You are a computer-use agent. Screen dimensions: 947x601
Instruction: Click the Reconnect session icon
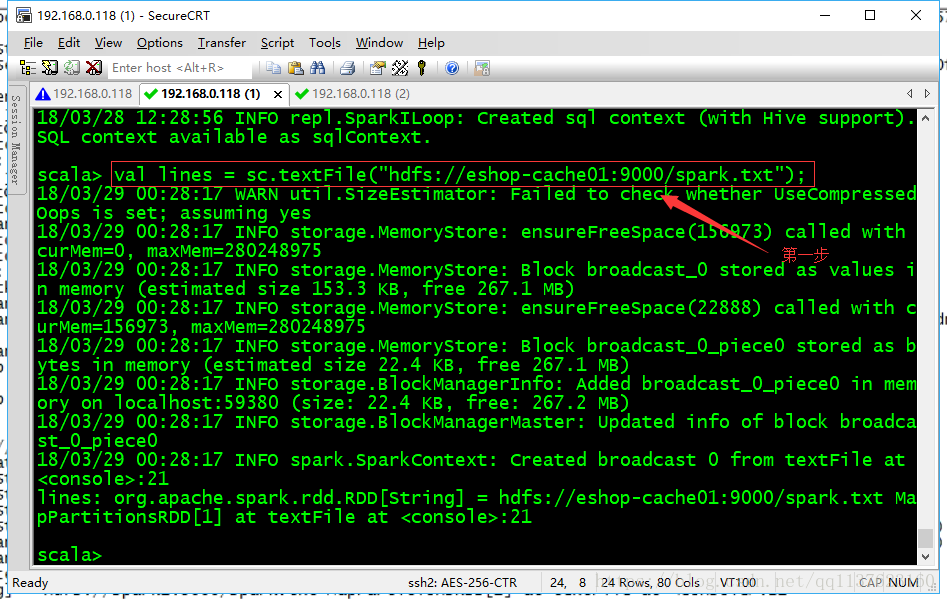[72, 68]
